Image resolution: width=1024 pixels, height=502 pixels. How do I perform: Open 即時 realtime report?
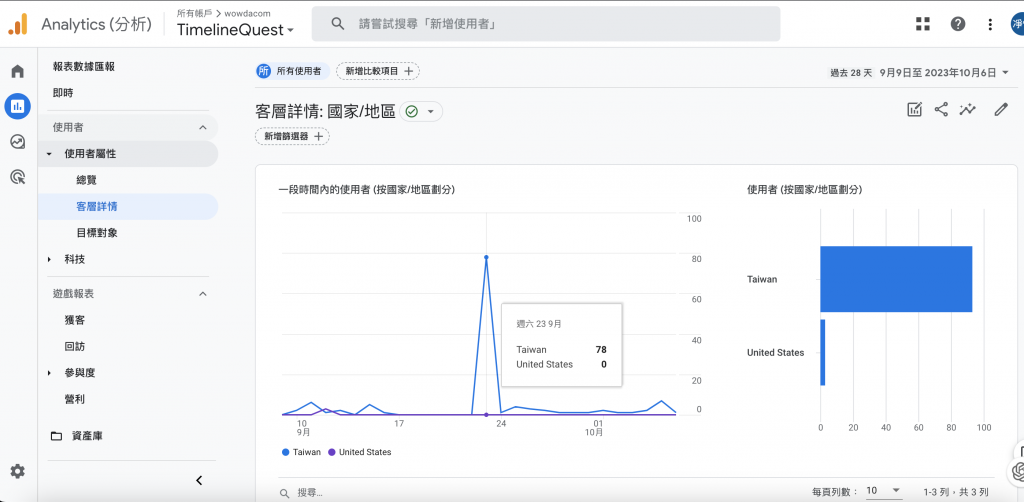pyautogui.click(x=63, y=93)
